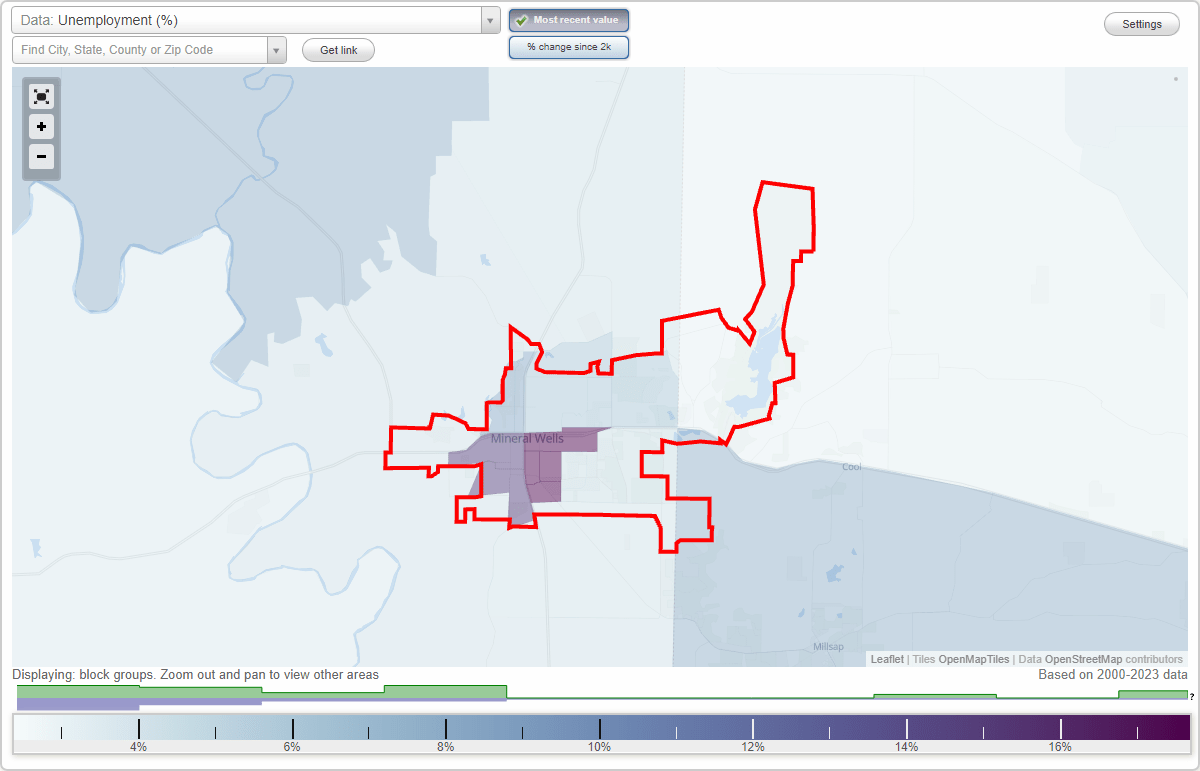Visit the Leaflet attribution link
Image resolution: width=1200 pixels, height=771 pixels.
[x=886, y=659]
